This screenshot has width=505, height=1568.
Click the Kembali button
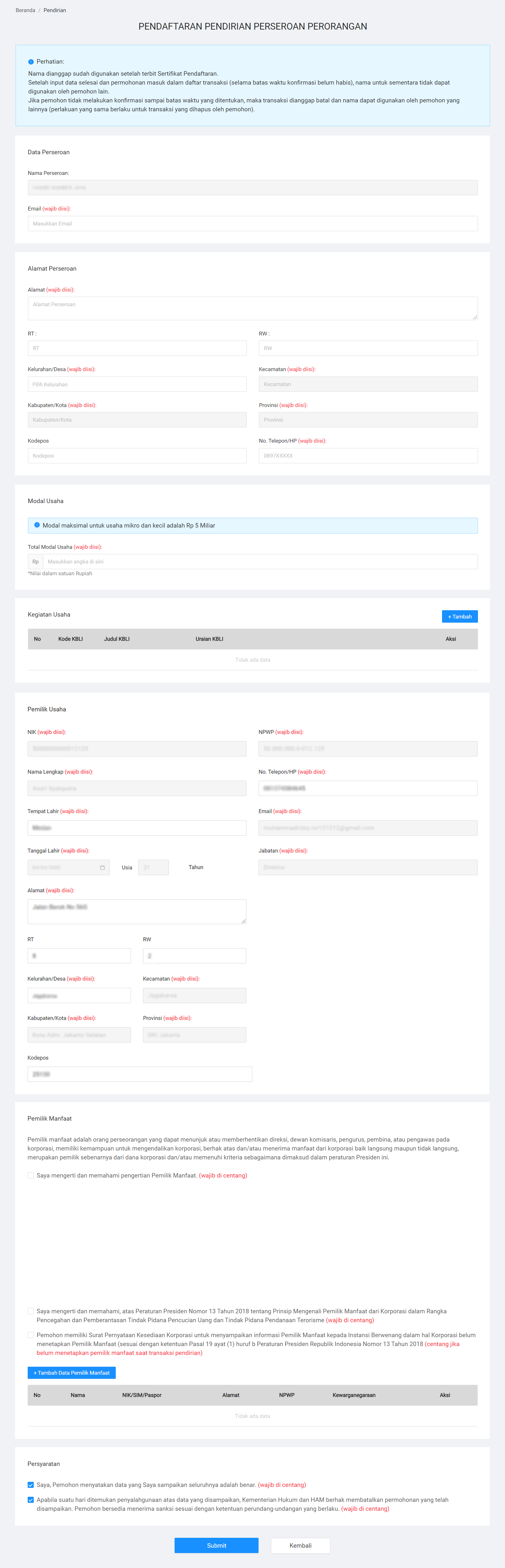[x=300, y=1545]
